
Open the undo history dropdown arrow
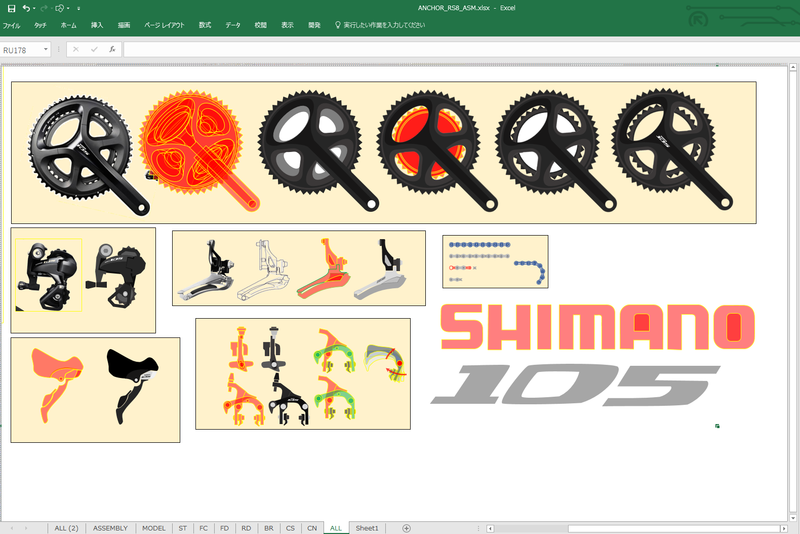[34, 8]
